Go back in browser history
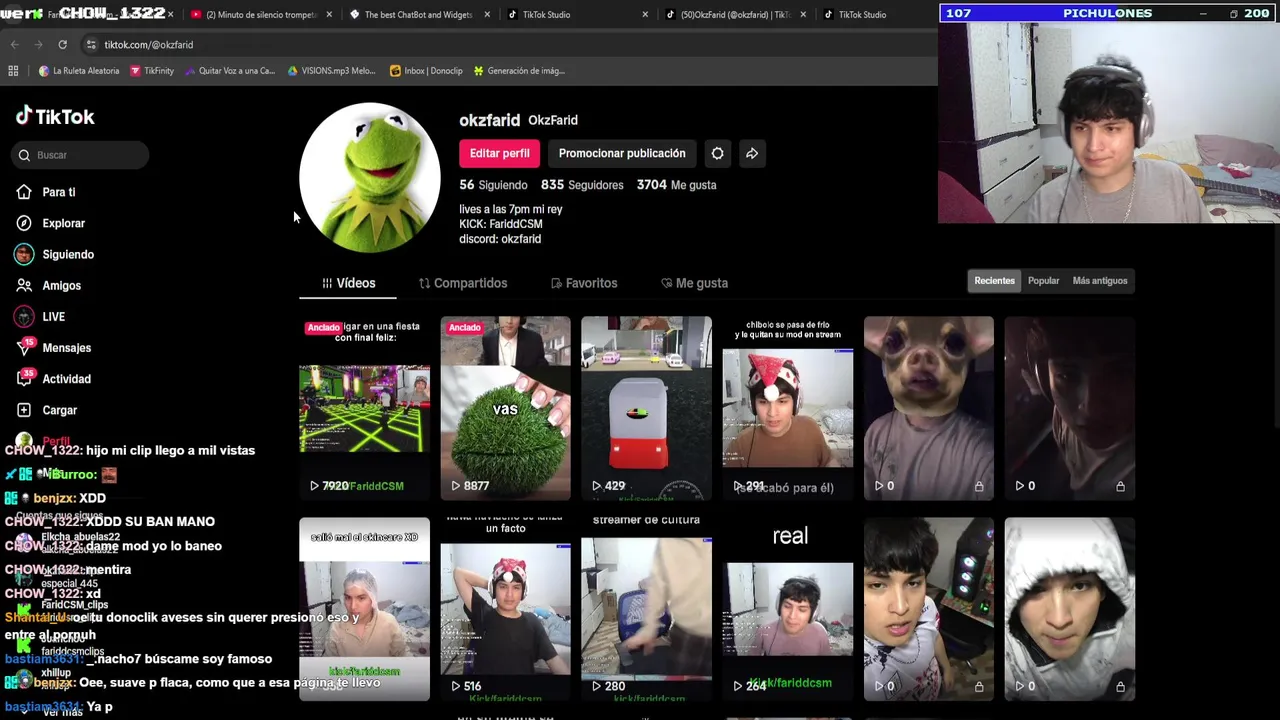The width and height of the screenshot is (1280, 720). [x=14, y=45]
